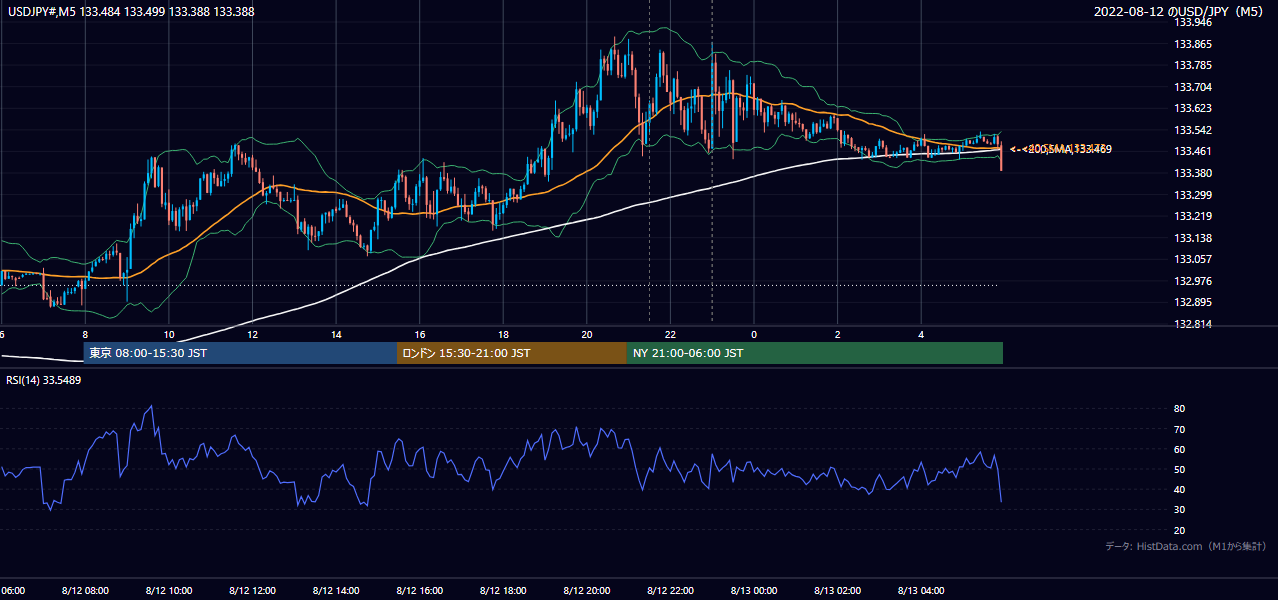Click the 8/12 10:00 bottom time label
This screenshot has height=600, width=1278.
pyautogui.click(x=169, y=590)
